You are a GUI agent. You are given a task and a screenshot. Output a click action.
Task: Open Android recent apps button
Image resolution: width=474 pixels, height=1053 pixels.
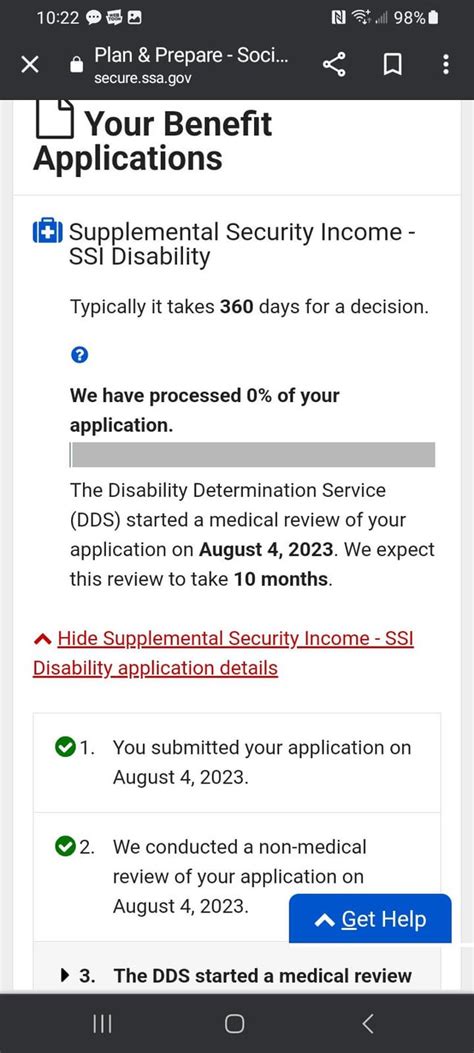coord(102,1023)
